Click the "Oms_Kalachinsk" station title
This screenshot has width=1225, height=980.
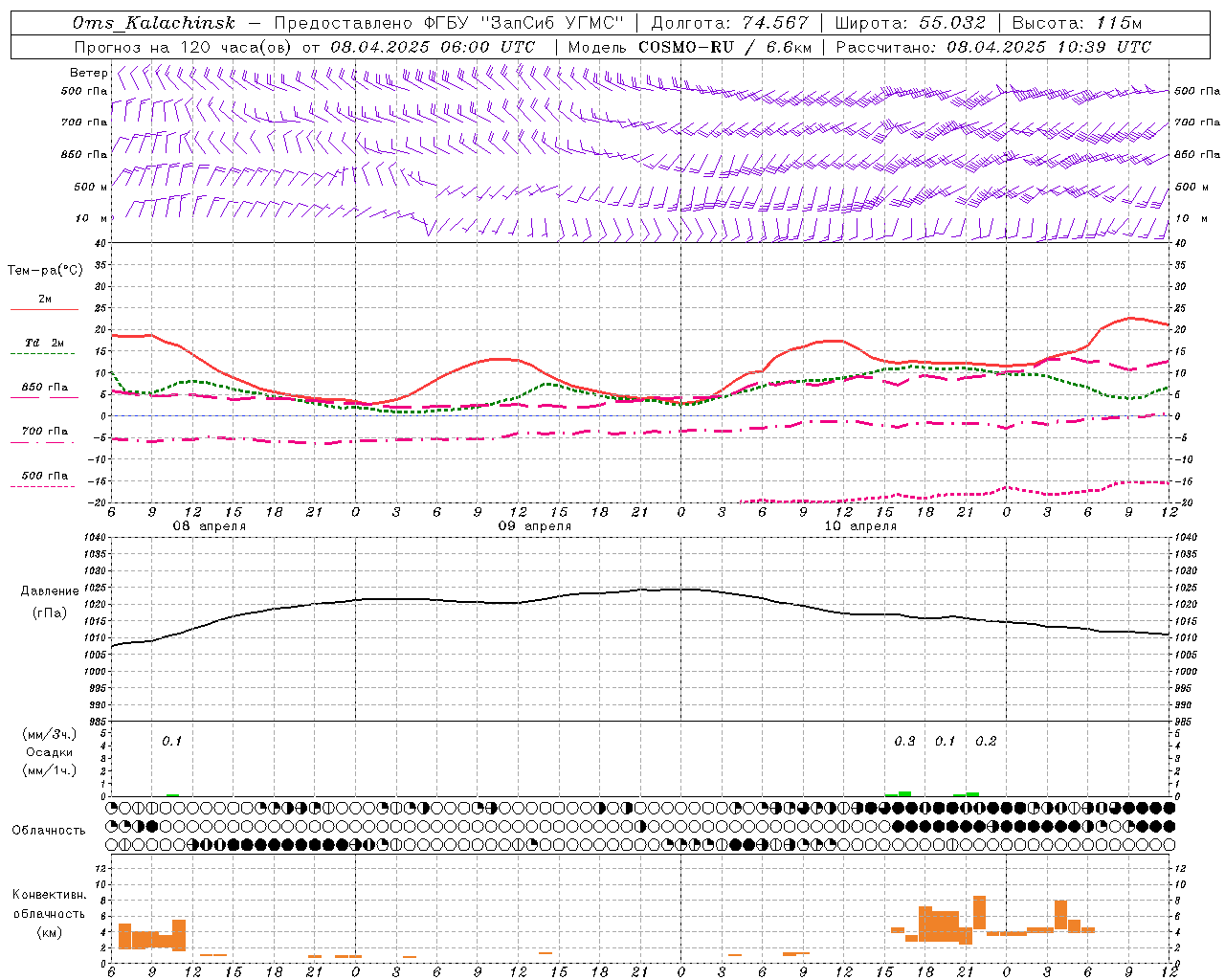click(x=154, y=23)
